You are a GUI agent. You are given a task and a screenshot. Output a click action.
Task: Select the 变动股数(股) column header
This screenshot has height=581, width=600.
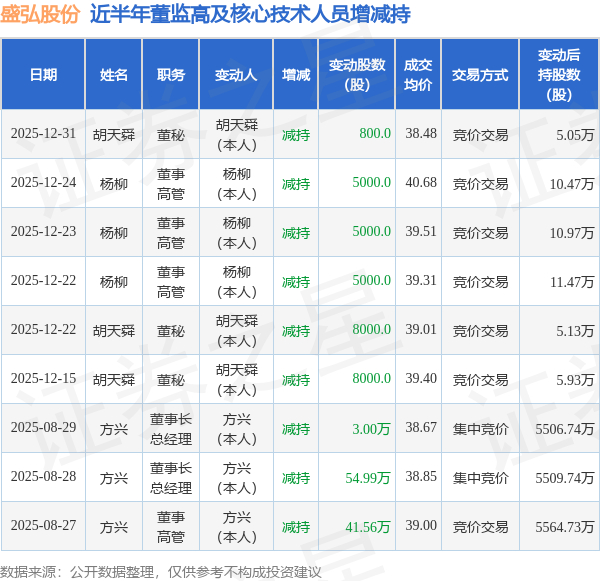point(357,75)
